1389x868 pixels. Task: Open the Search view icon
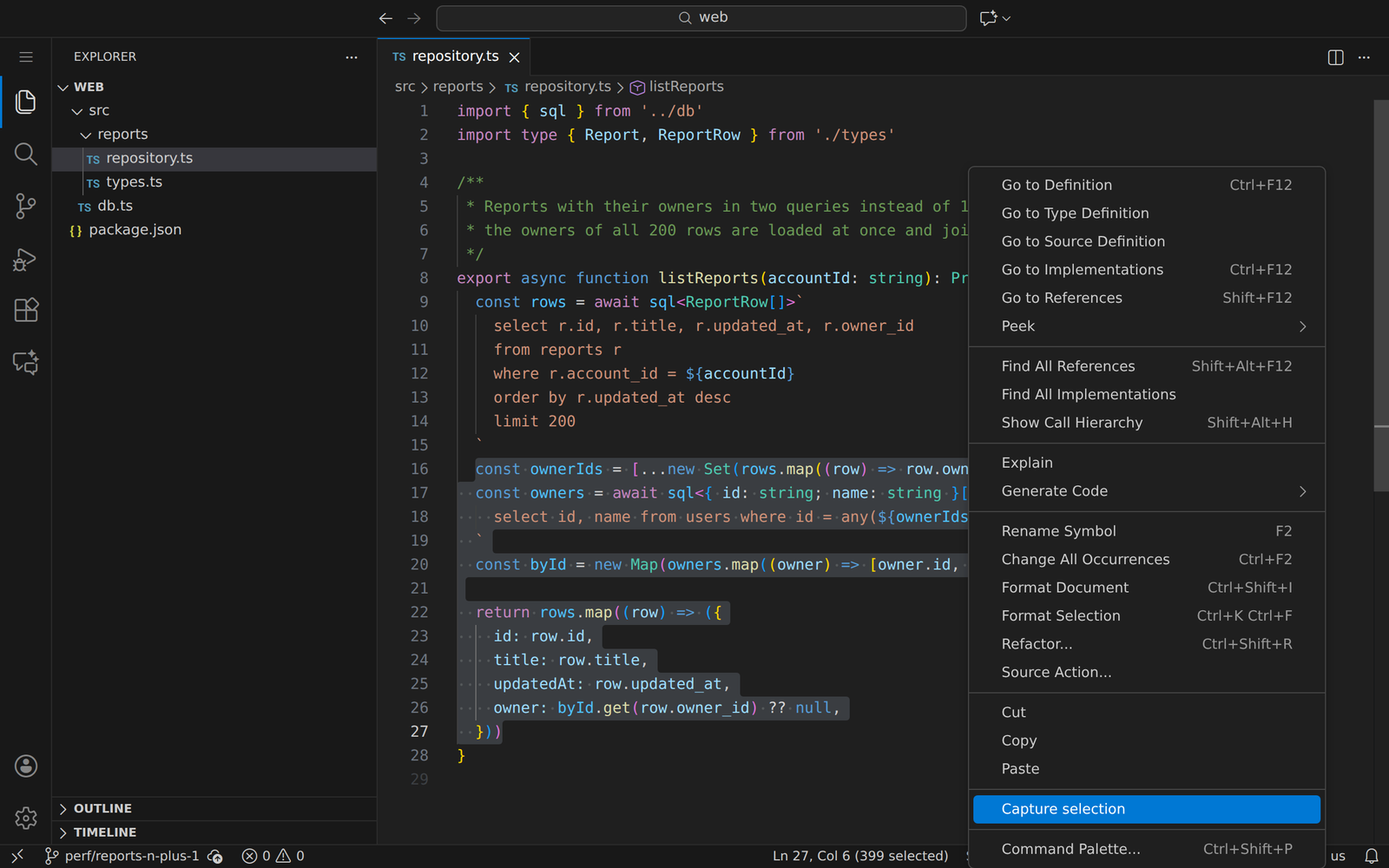(26, 155)
